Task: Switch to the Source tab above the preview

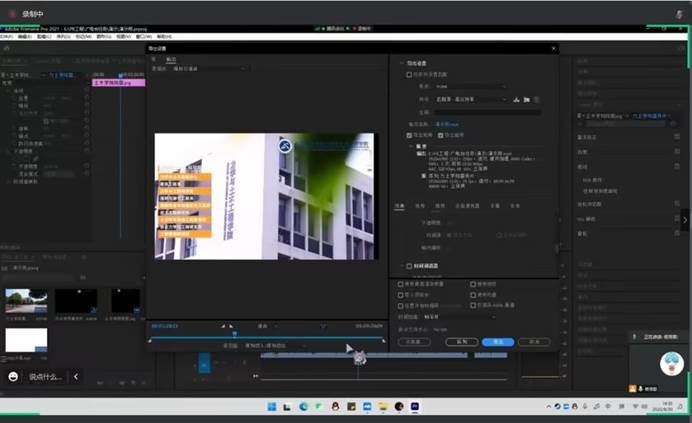Action: point(156,59)
